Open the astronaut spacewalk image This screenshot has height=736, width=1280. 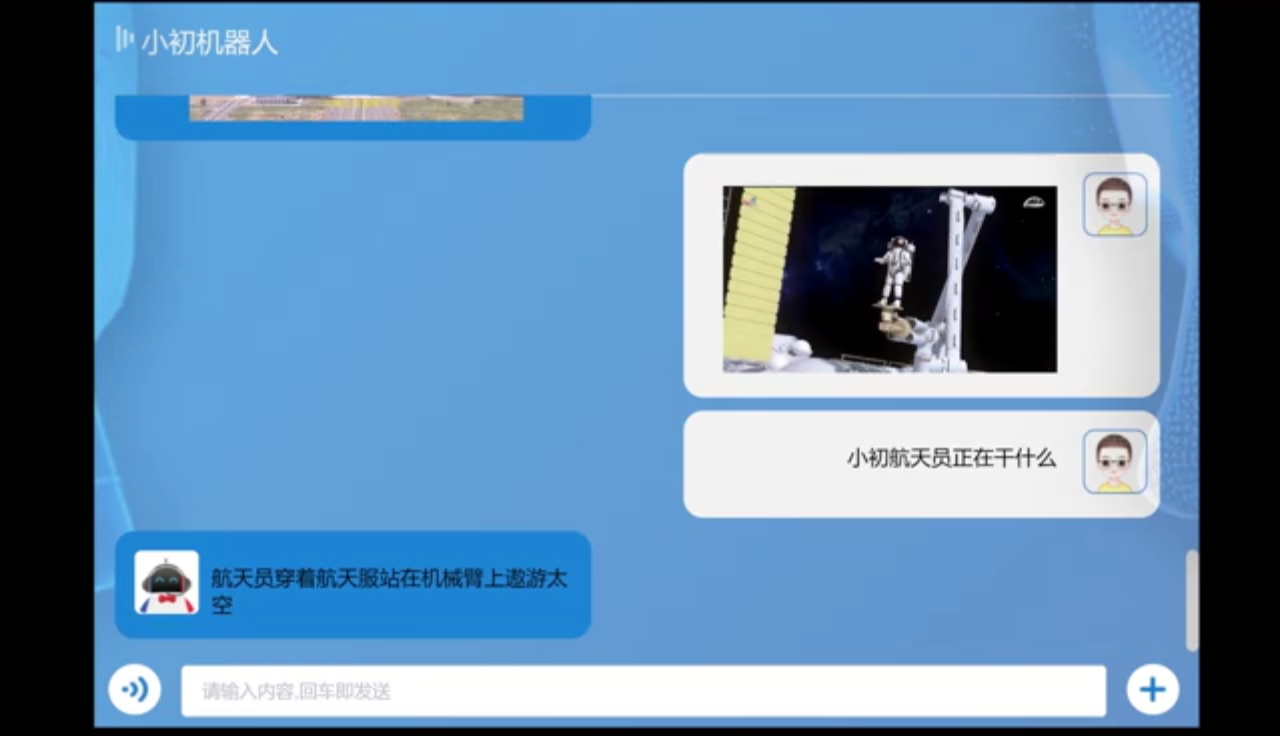889,279
